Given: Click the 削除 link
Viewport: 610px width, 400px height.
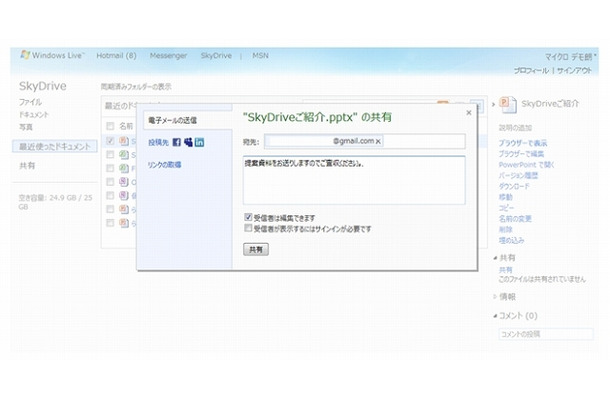Looking at the screenshot, I should point(506,230).
